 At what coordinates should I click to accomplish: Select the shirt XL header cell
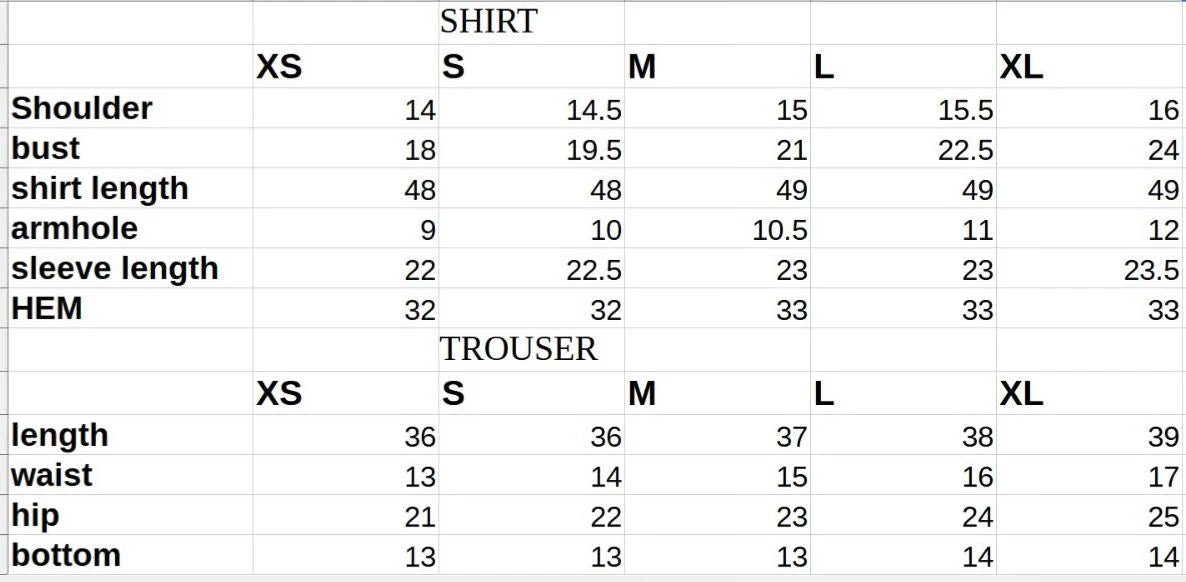tap(1090, 67)
